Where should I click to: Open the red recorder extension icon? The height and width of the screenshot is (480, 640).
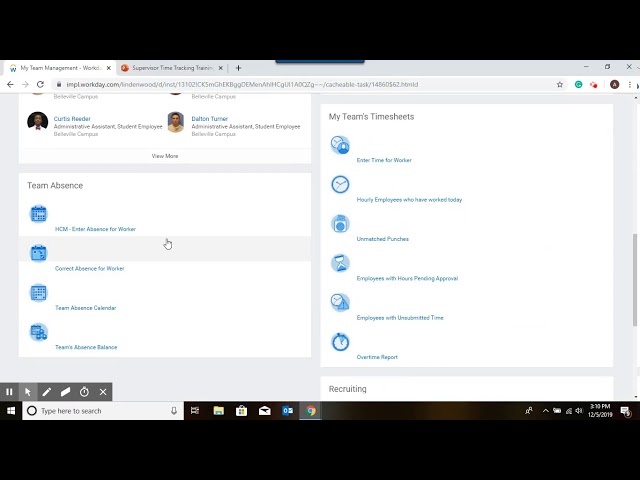593,84
